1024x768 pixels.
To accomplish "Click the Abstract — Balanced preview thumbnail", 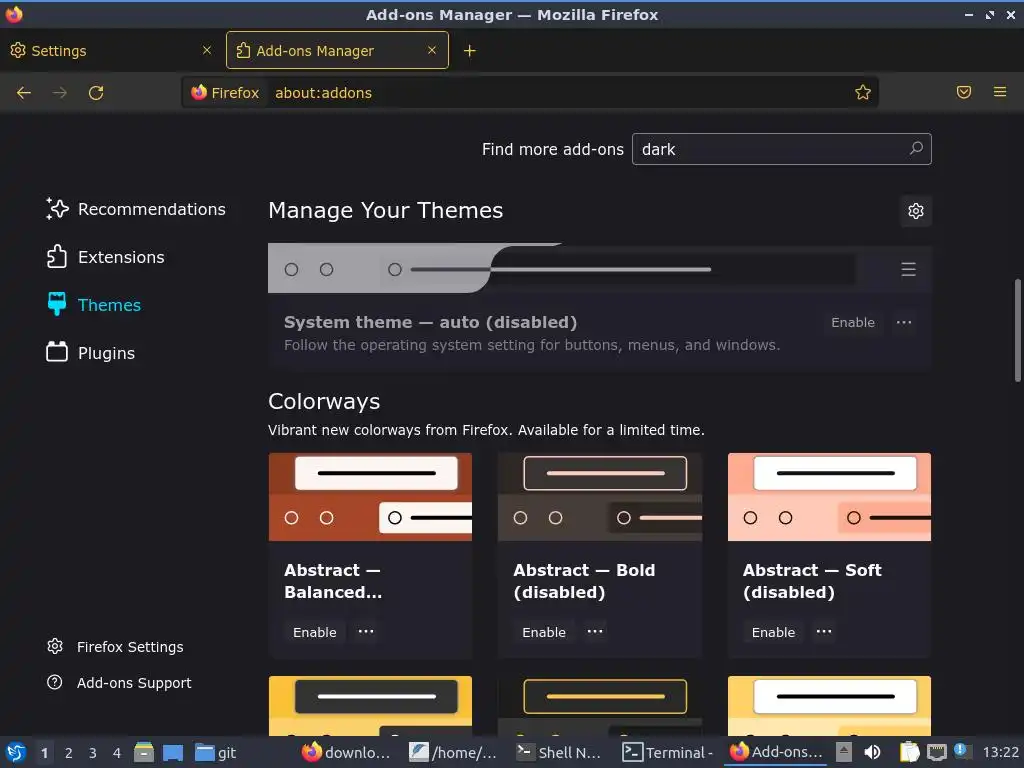I will click(370, 497).
